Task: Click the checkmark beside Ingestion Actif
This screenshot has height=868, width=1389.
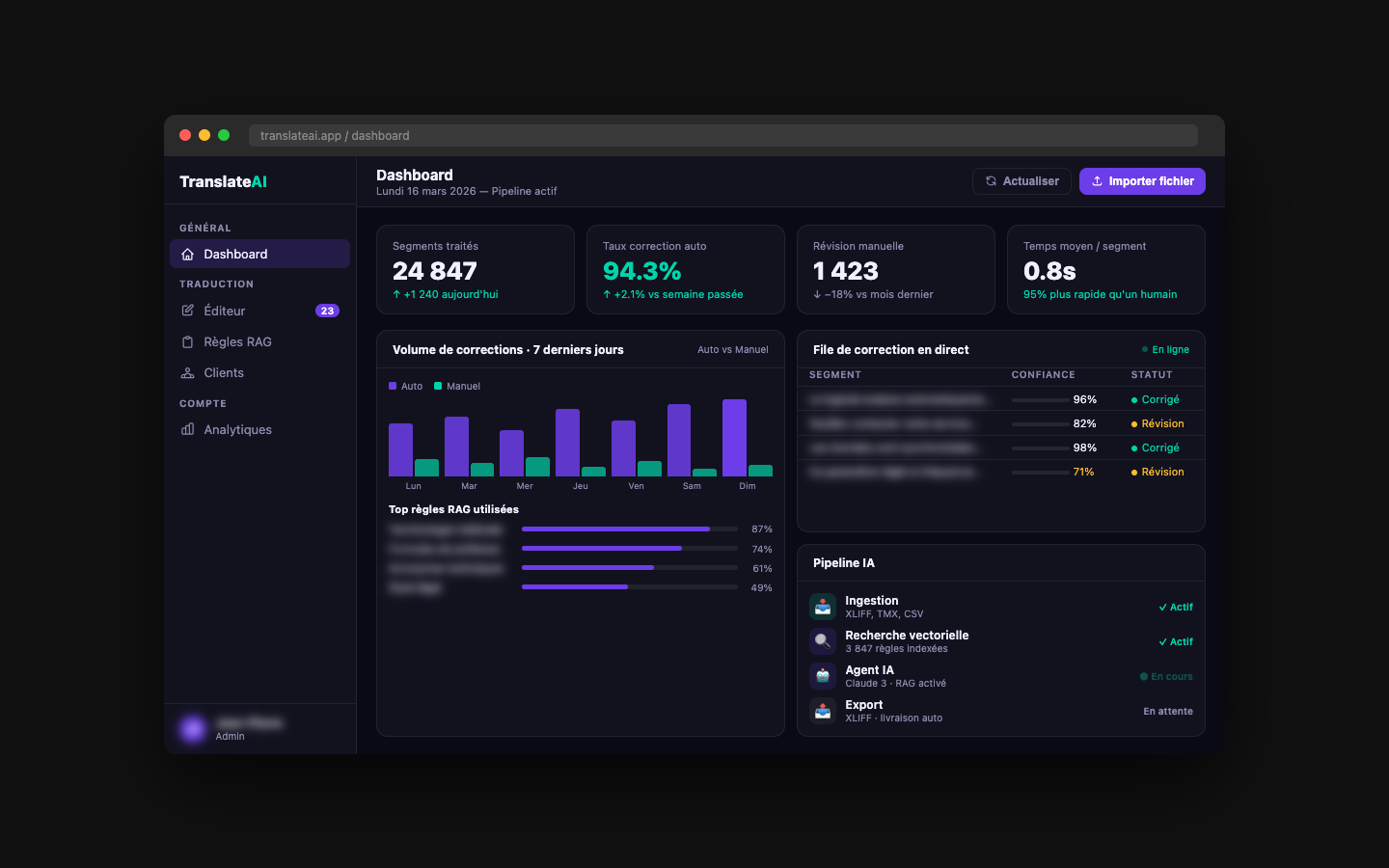Action: tap(1162, 608)
